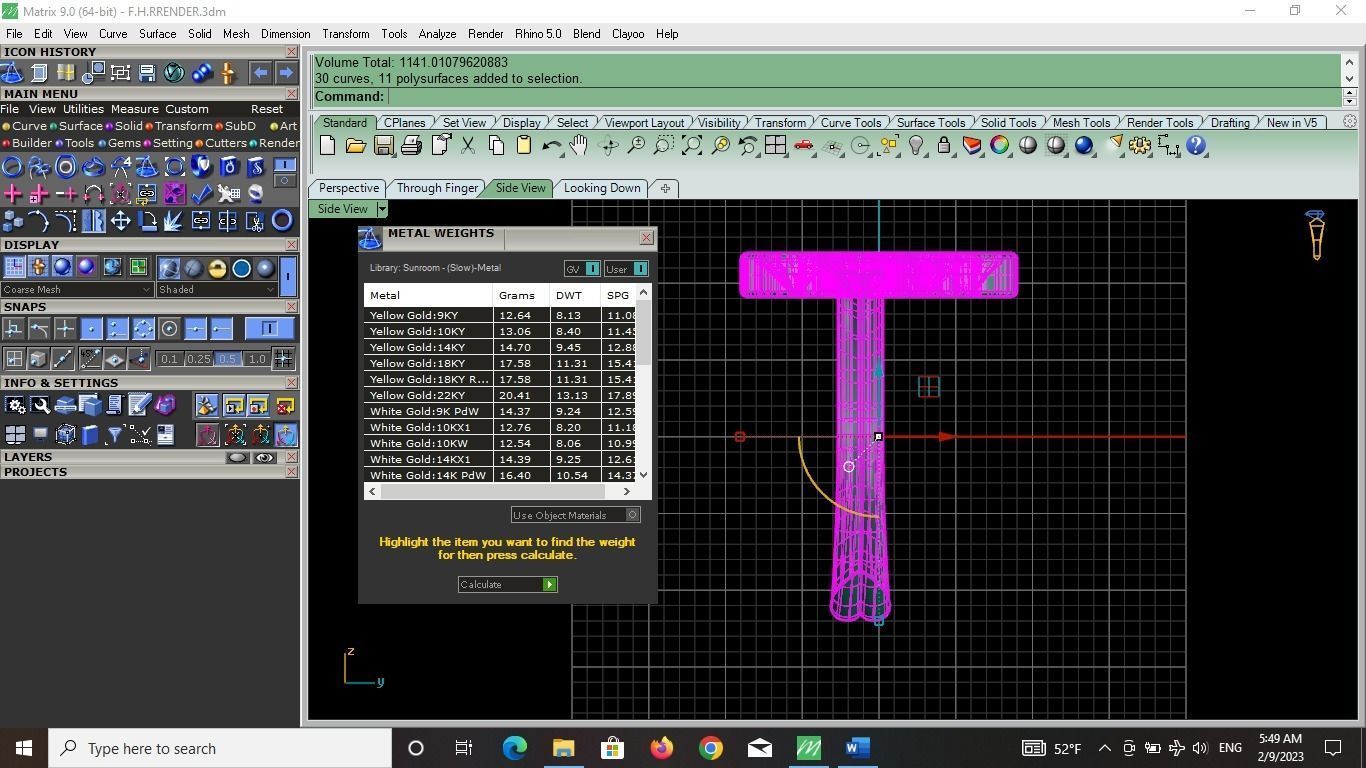This screenshot has height=768, width=1366.
Task: Toggle the 1.0 snap increment
Action: (x=257, y=359)
